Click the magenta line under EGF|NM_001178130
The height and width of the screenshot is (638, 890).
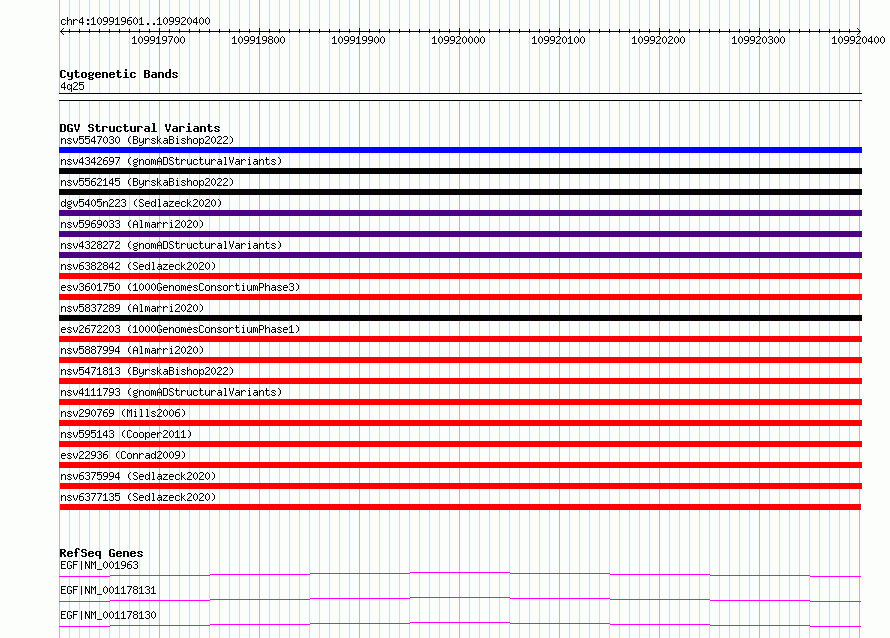(460, 624)
